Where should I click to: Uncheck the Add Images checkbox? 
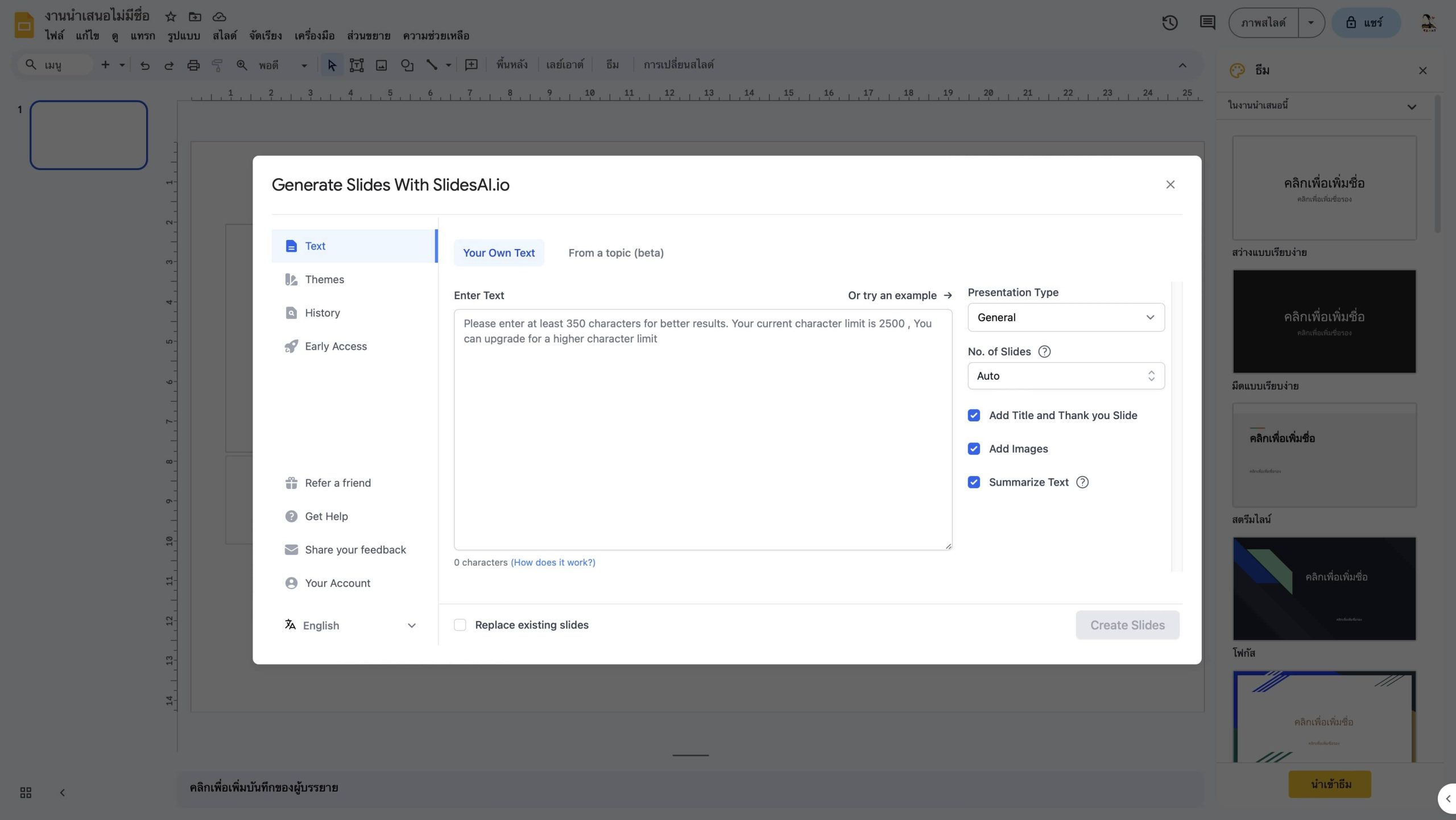(974, 449)
